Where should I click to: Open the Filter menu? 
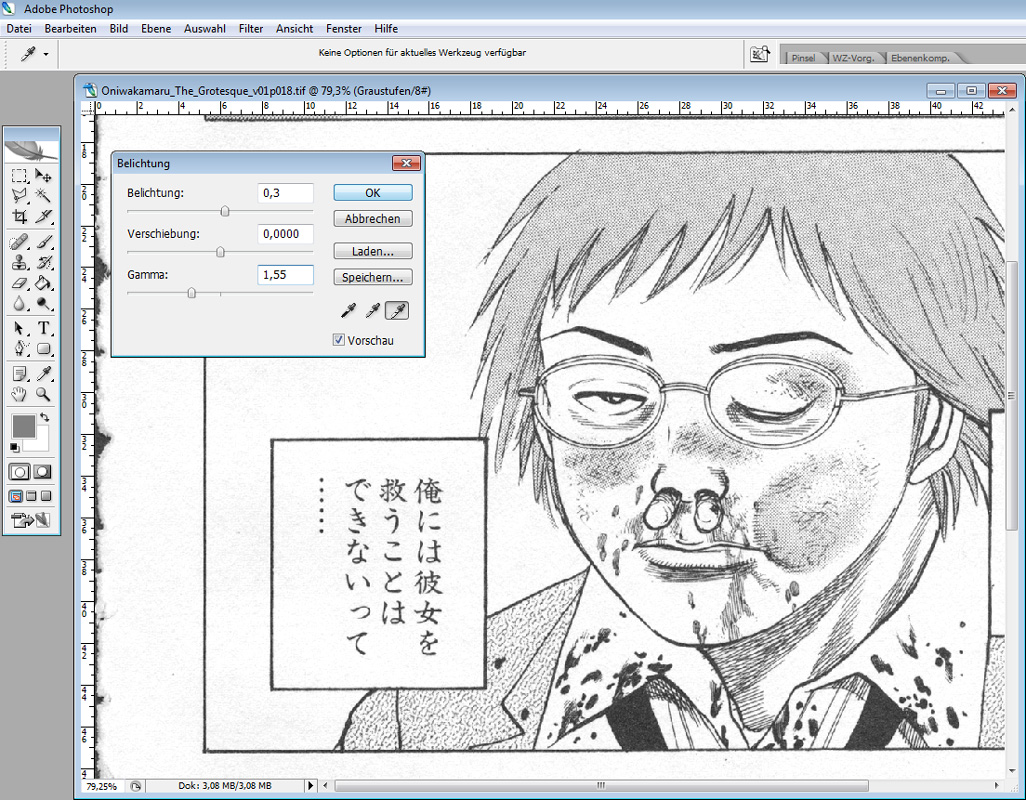click(251, 29)
